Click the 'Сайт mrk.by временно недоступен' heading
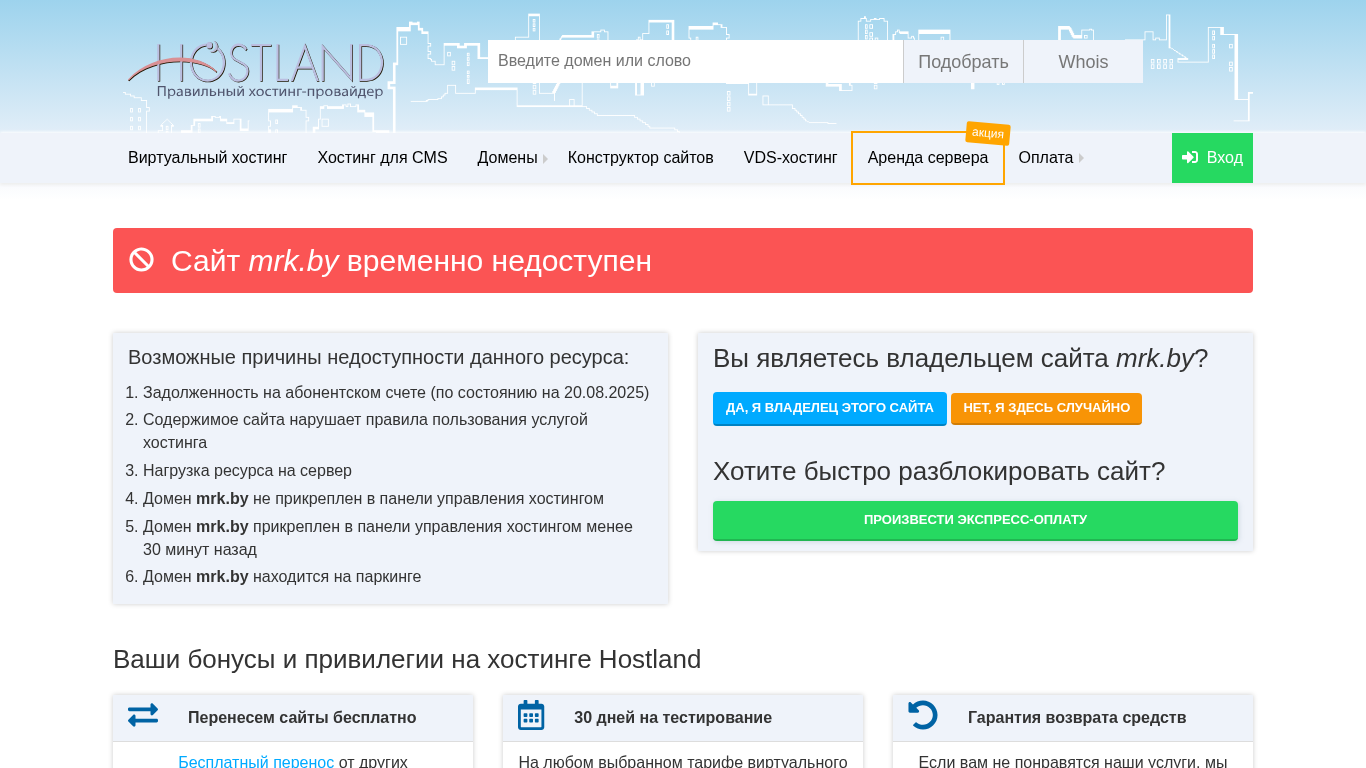 411,261
